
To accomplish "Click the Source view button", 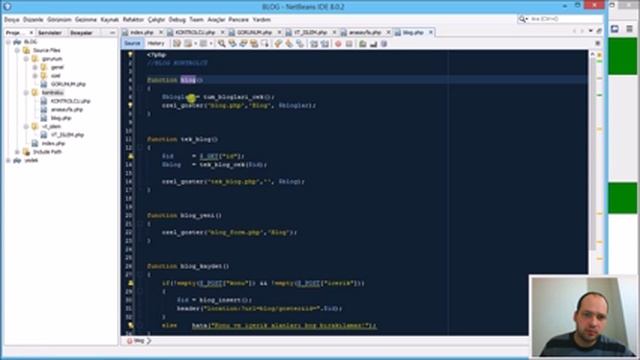I will (132, 43).
